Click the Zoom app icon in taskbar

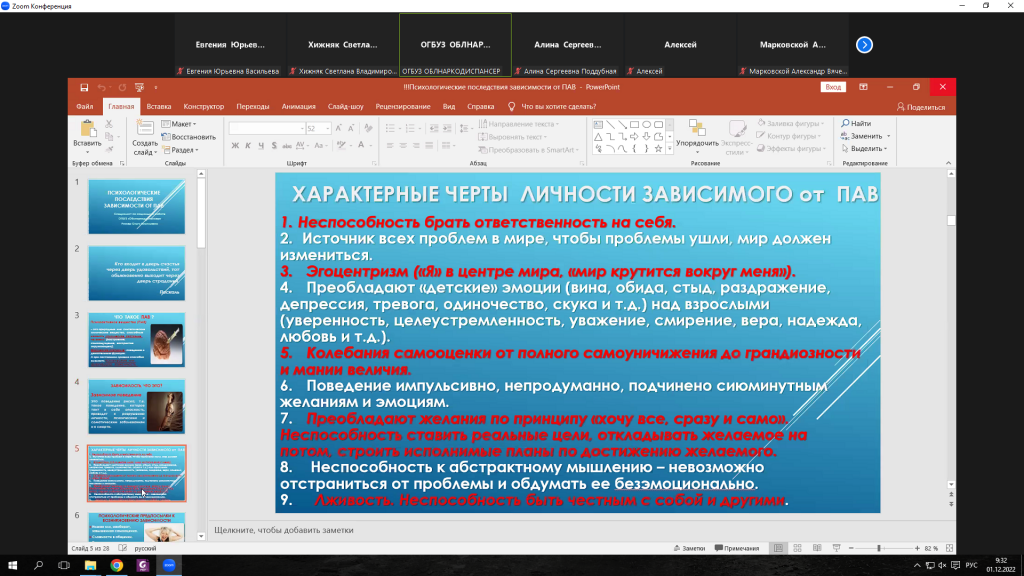169,566
